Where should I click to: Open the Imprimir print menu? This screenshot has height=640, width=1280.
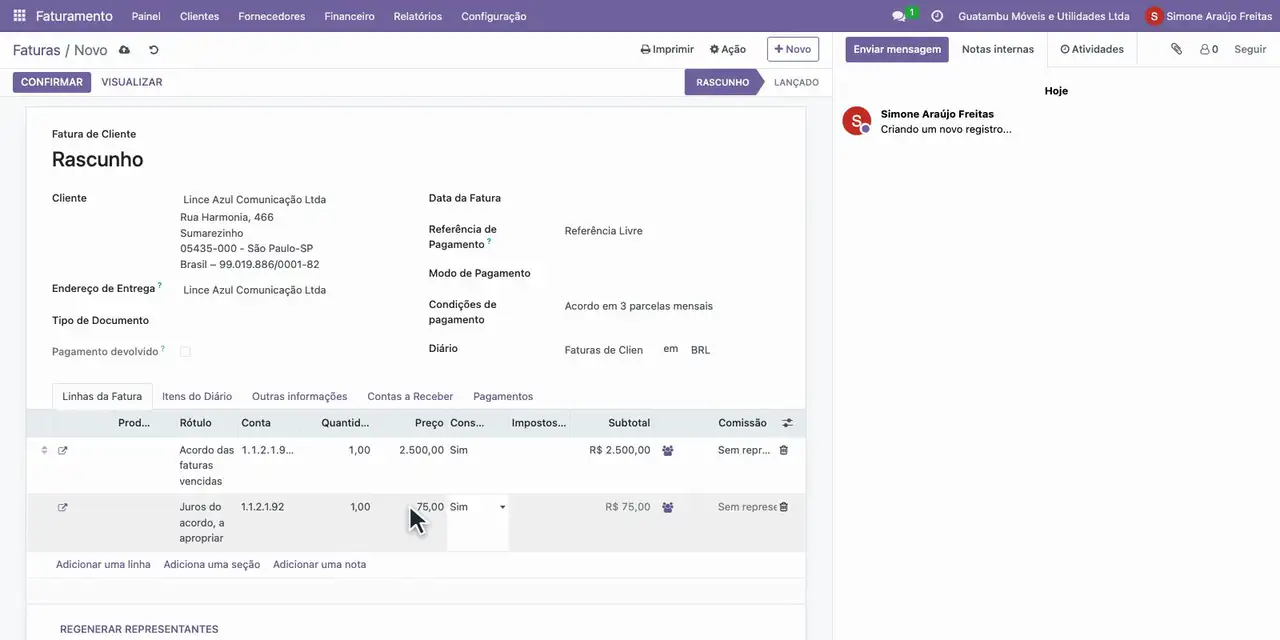pos(667,49)
